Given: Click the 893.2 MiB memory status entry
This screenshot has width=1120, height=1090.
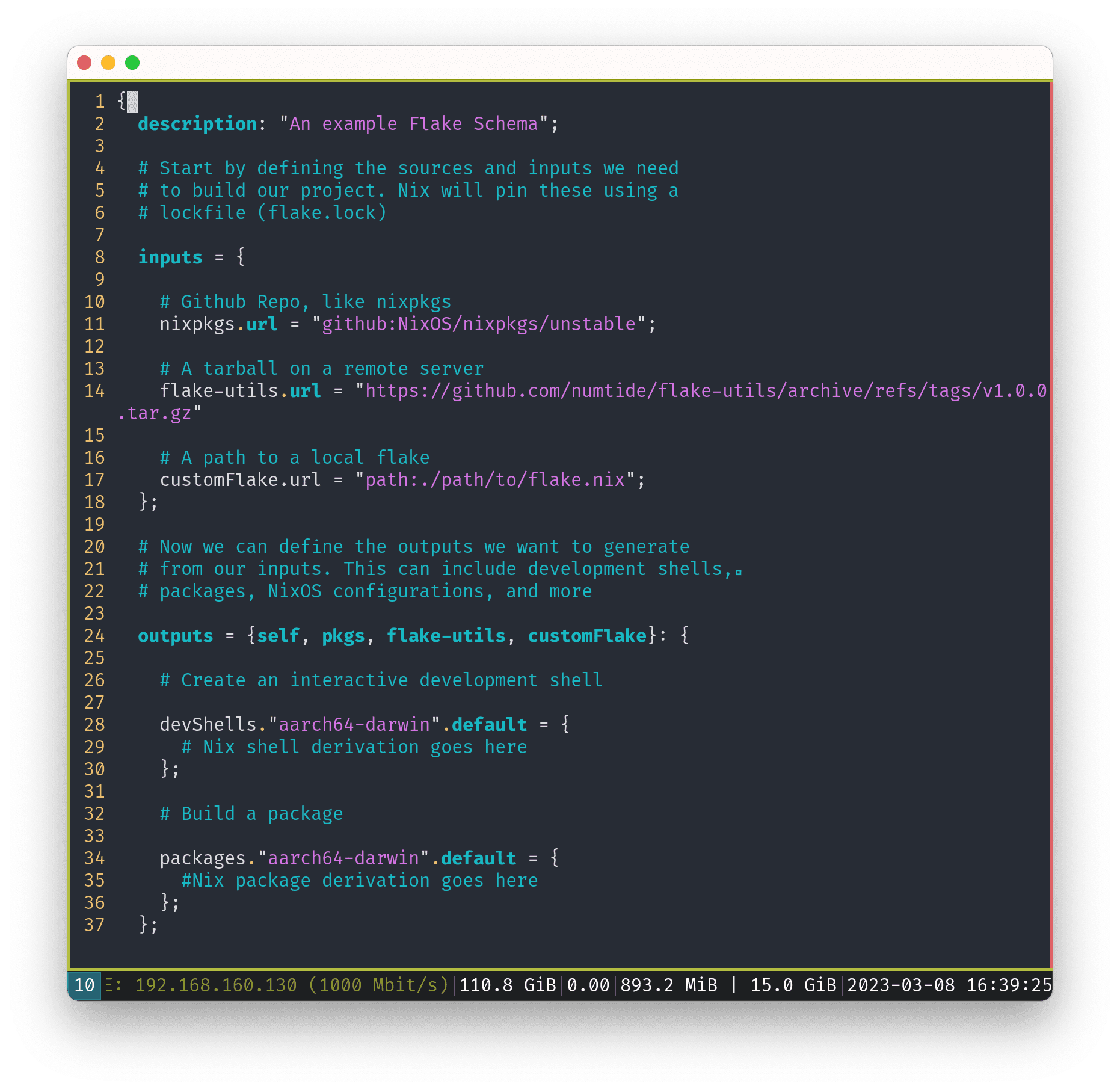Looking at the screenshot, I should (x=669, y=985).
